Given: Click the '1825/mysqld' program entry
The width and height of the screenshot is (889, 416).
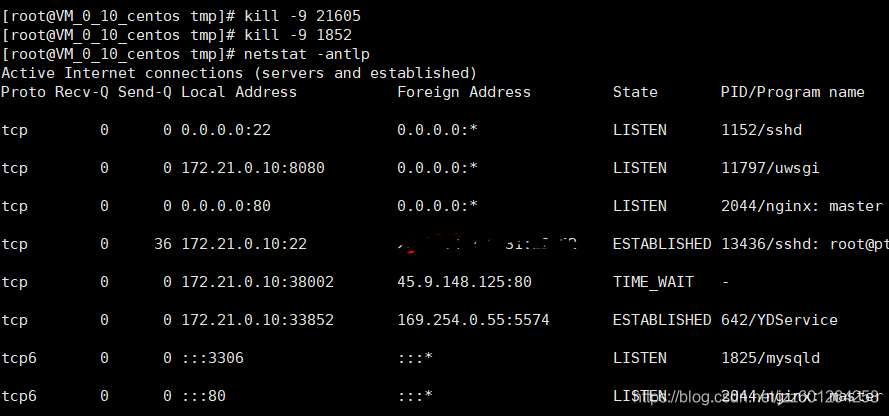Looking at the screenshot, I should pos(770,358).
